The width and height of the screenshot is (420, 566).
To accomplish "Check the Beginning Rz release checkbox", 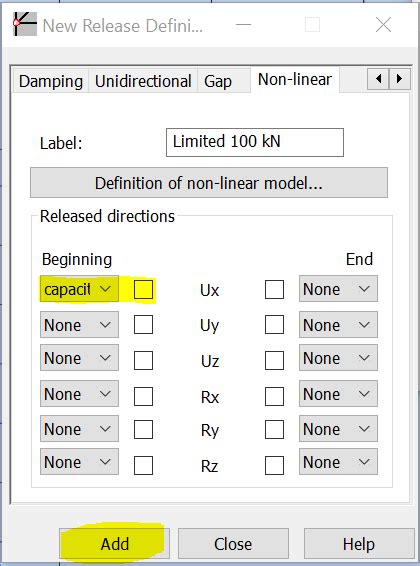I will click(x=143, y=465).
